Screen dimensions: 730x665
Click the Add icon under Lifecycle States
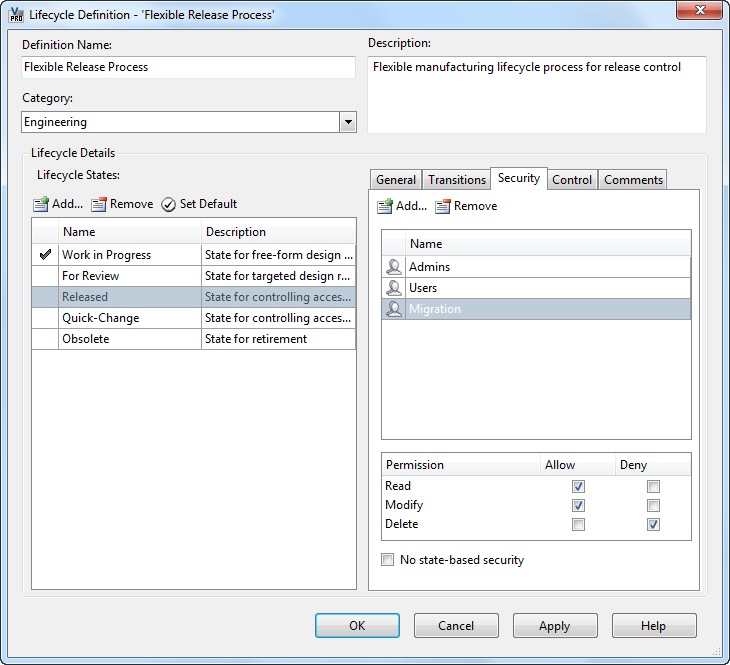tap(41, 204)
